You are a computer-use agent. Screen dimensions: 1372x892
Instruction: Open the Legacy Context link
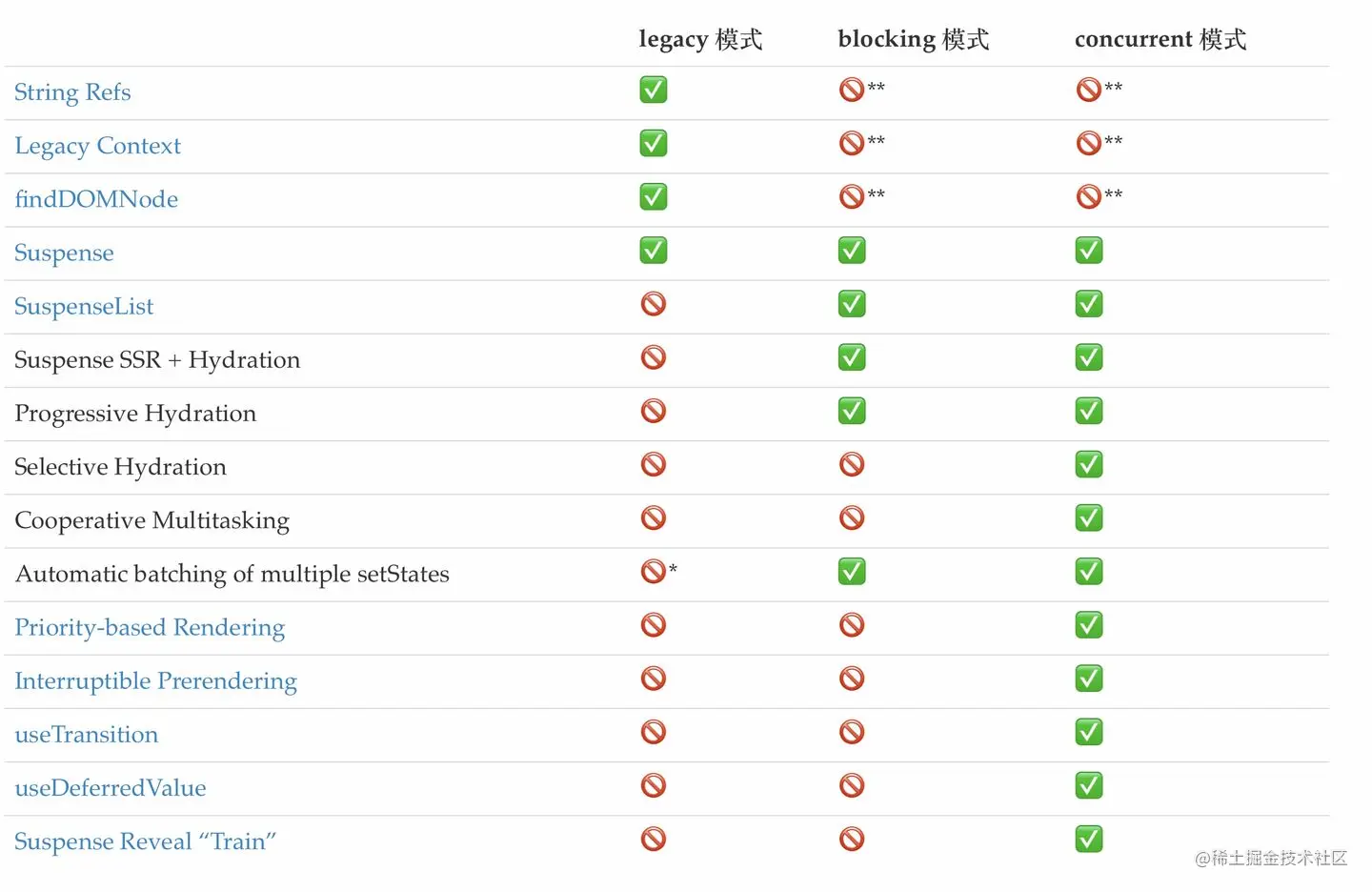pos(97,146)
